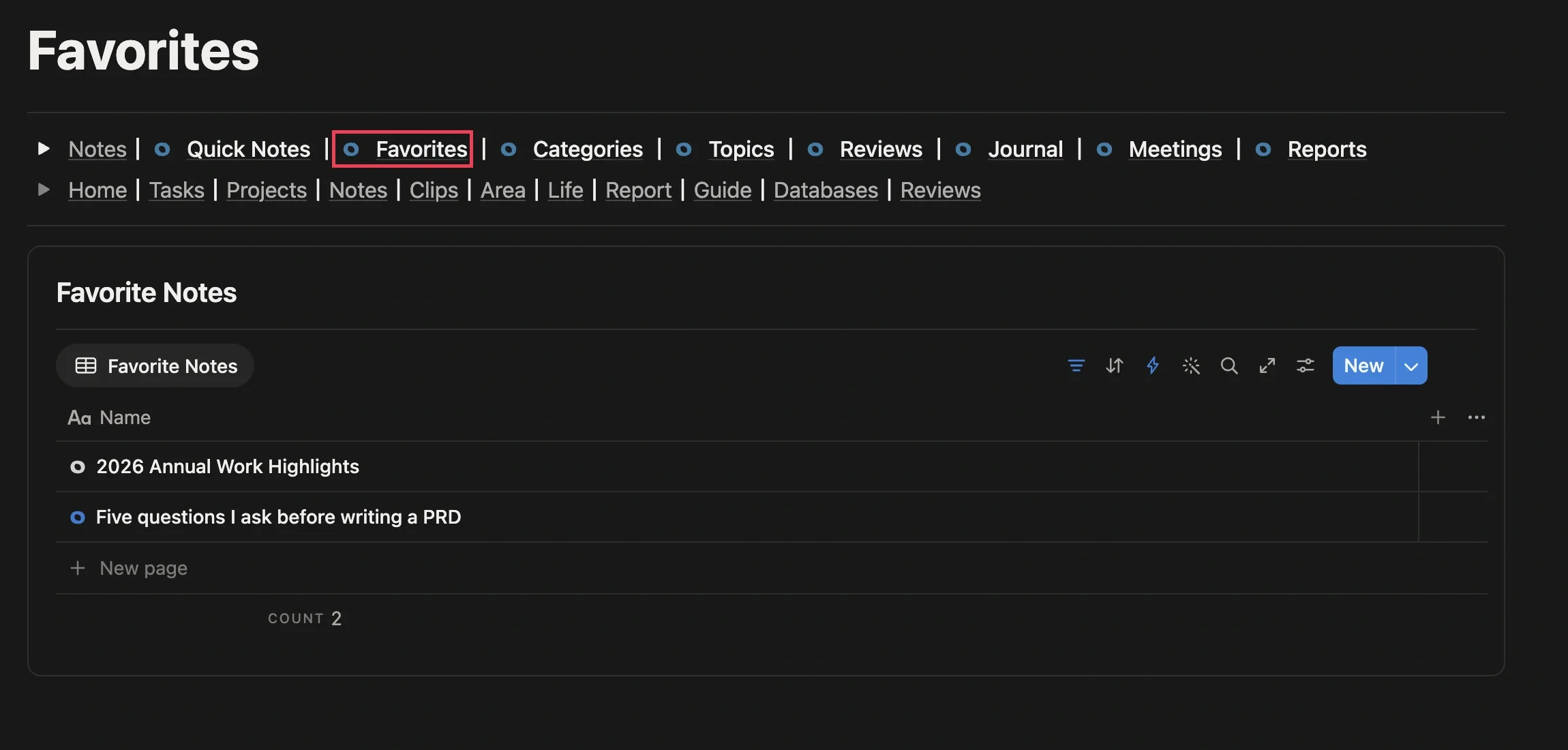Open search with the magnifier icon

1229,366
